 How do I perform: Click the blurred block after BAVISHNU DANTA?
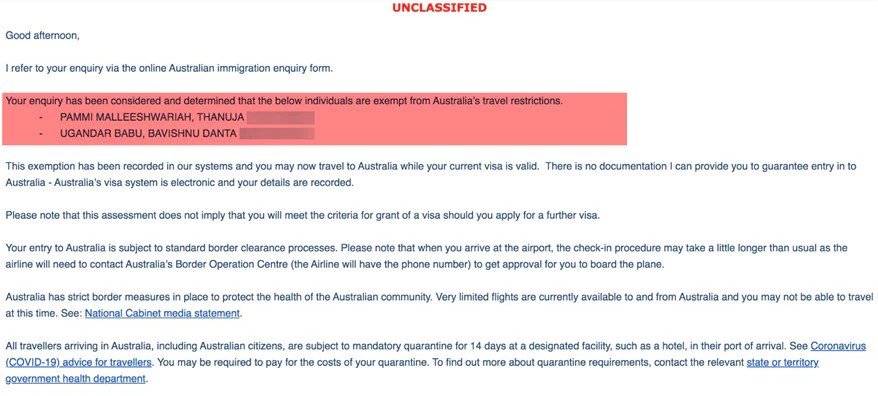(x=278, y=134)
